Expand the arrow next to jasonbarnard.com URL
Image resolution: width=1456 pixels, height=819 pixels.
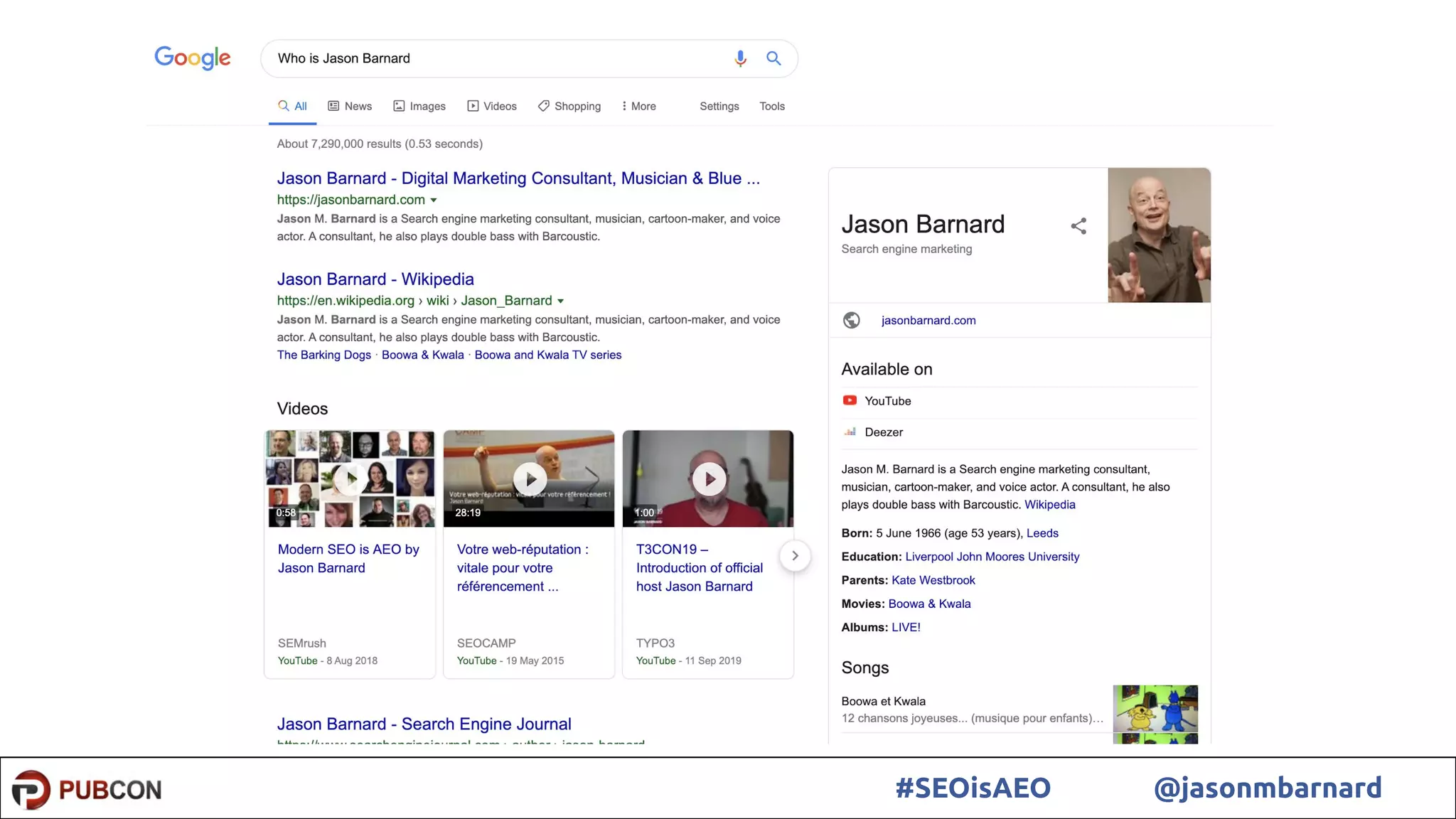coord(434,200)
